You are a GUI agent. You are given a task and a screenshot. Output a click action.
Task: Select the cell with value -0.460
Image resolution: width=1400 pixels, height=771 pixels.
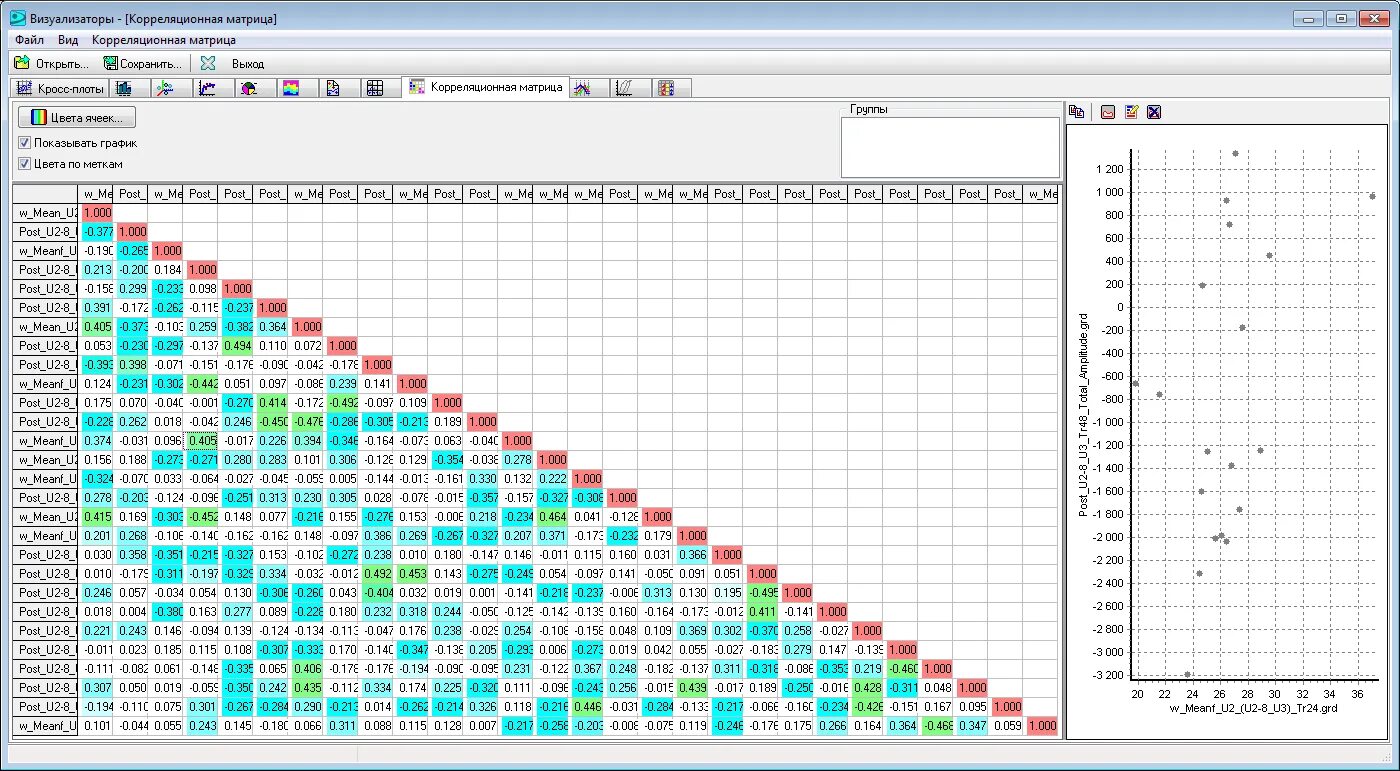tap(900, 669)
